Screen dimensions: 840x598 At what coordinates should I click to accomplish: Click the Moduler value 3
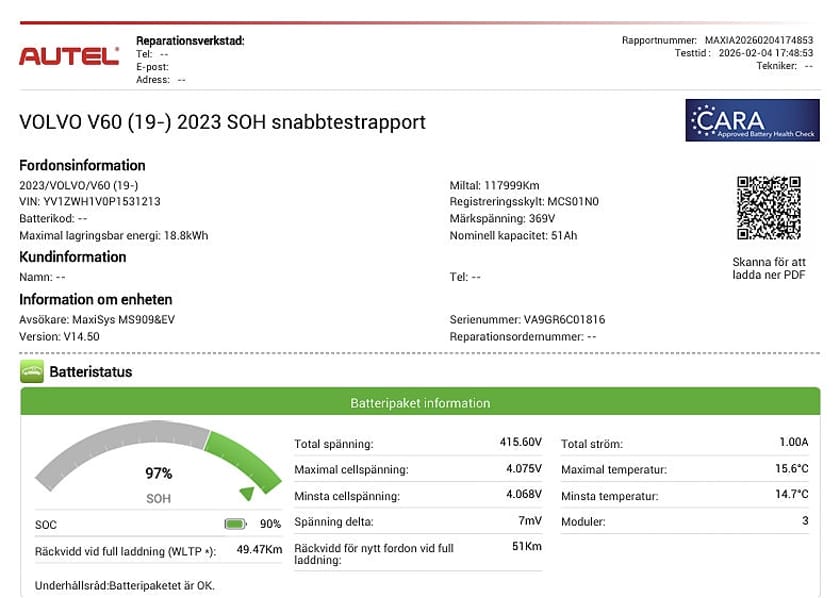pos(805,520)
